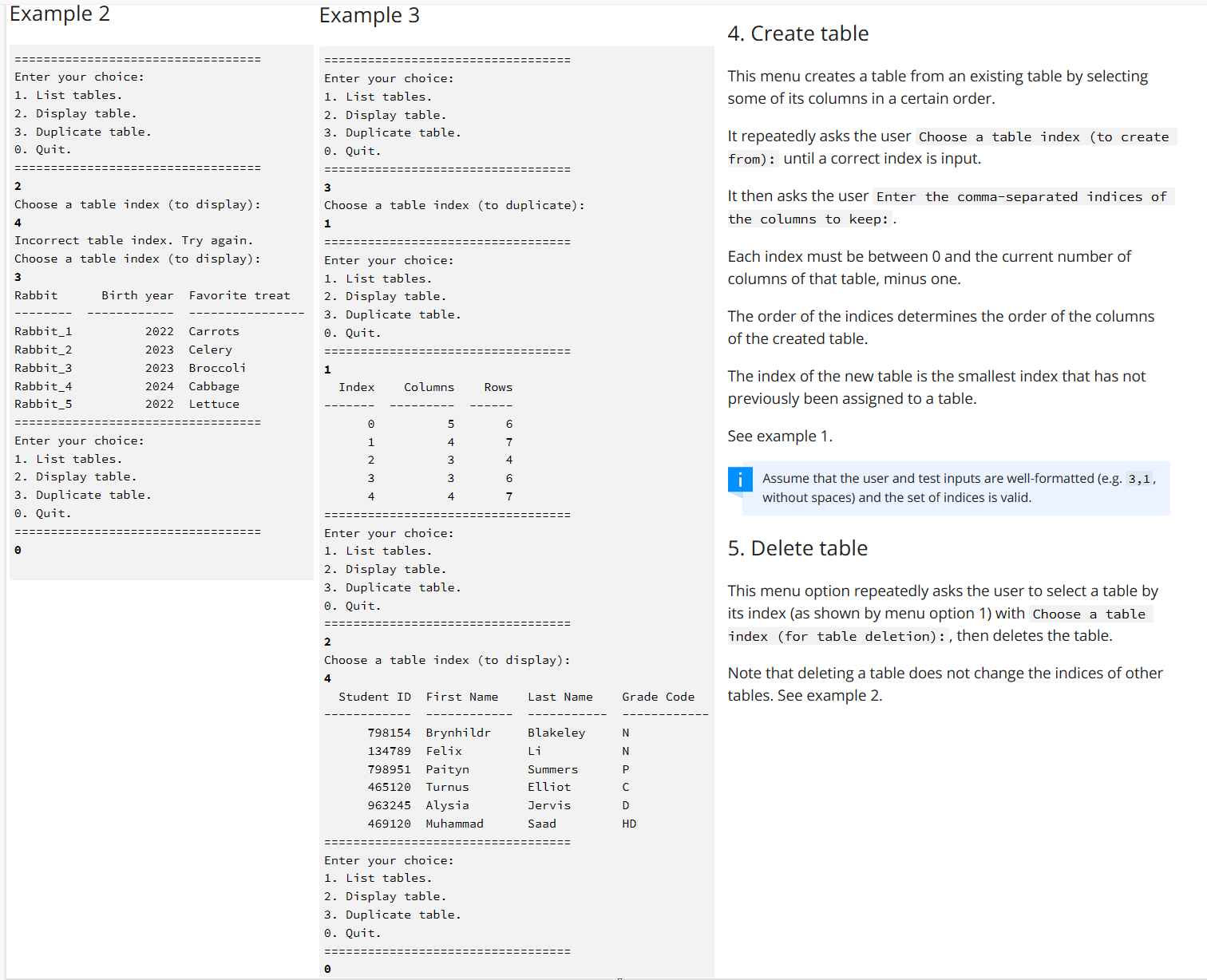Click the "Favorite treat" column header
Viewport: 1207px width, 980px height.
pos(239,295)
